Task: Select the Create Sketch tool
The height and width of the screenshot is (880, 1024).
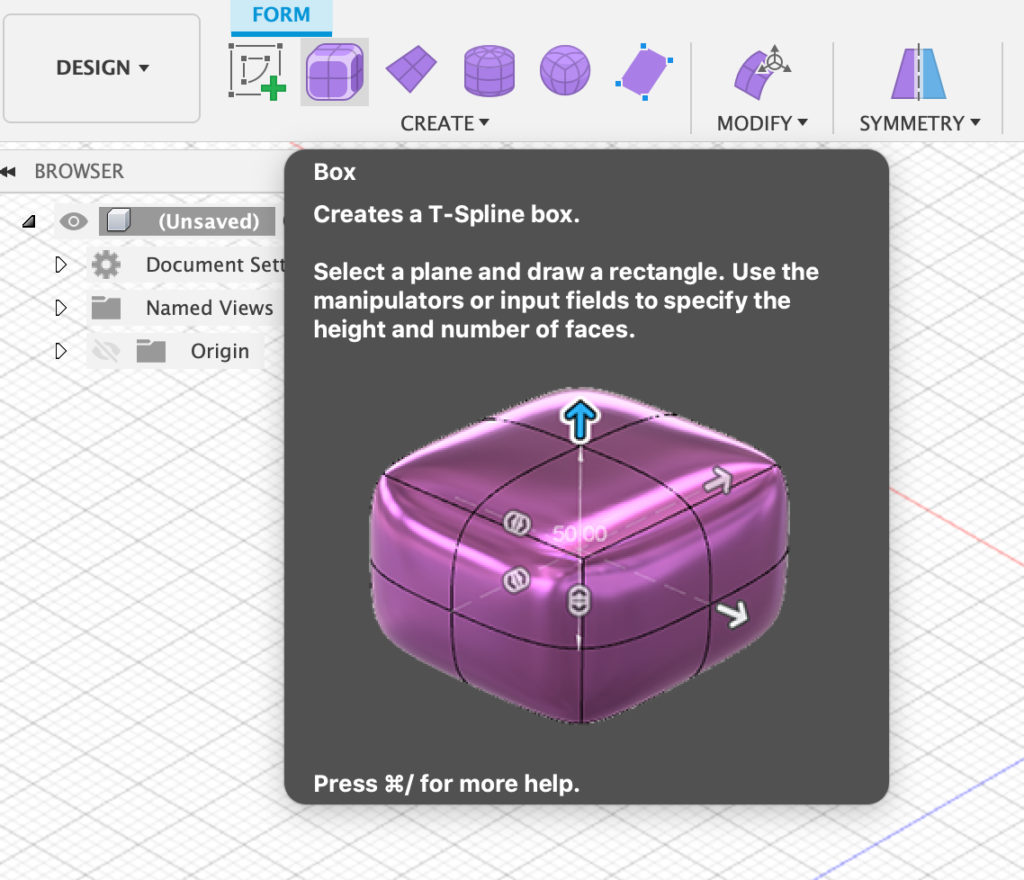Action: point(257,71)
